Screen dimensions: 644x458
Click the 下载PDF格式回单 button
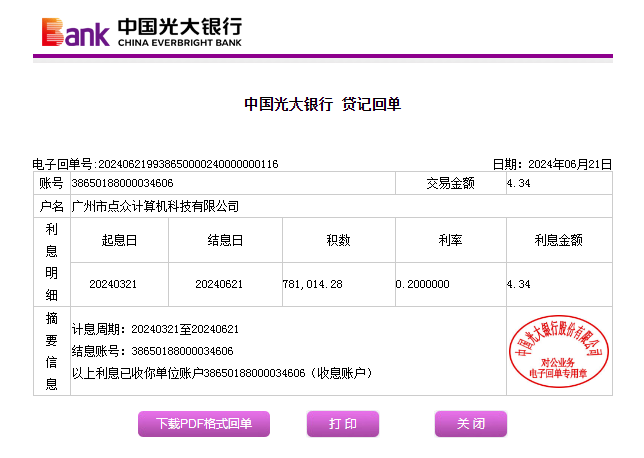click(x=204, y=423)
